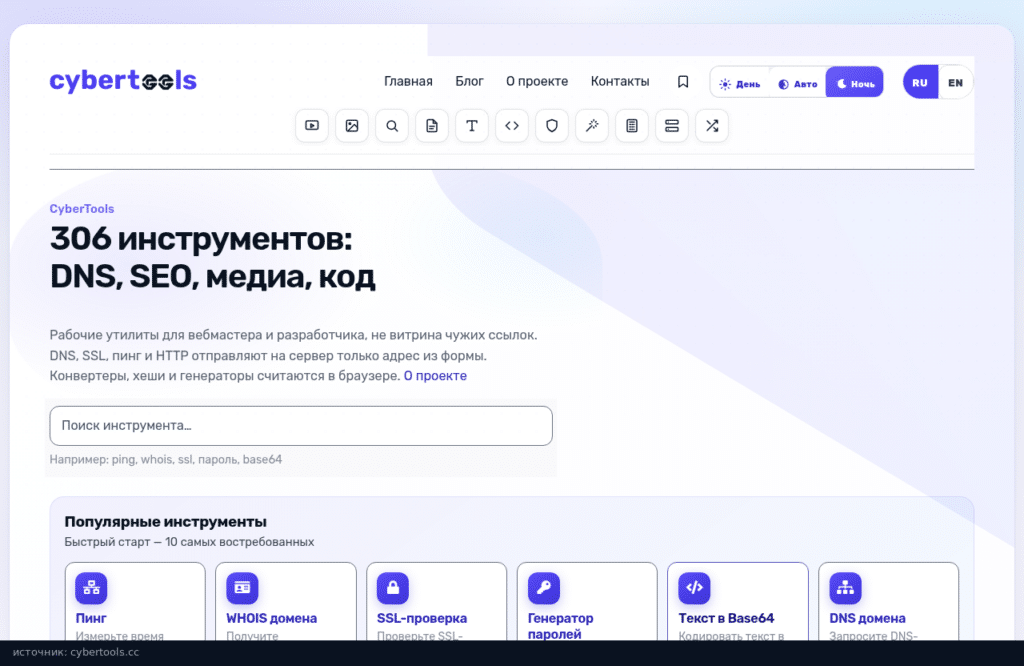Select RU language
This screenshot has height=666, width=1024.
[x=920, y=82]
